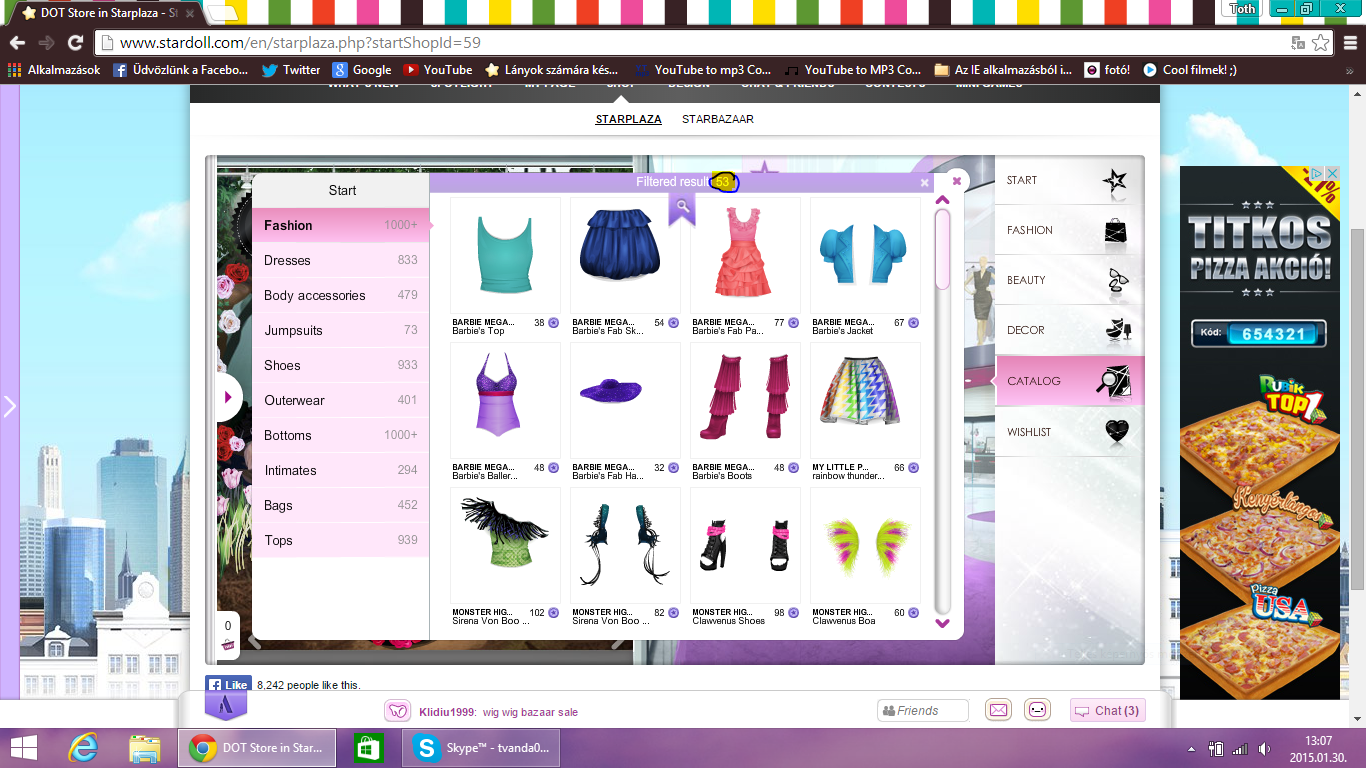This screenshot has width=1366, height=768.
Task: Open Barbie's pink dress thumbnail
Action: coord(745,256)
